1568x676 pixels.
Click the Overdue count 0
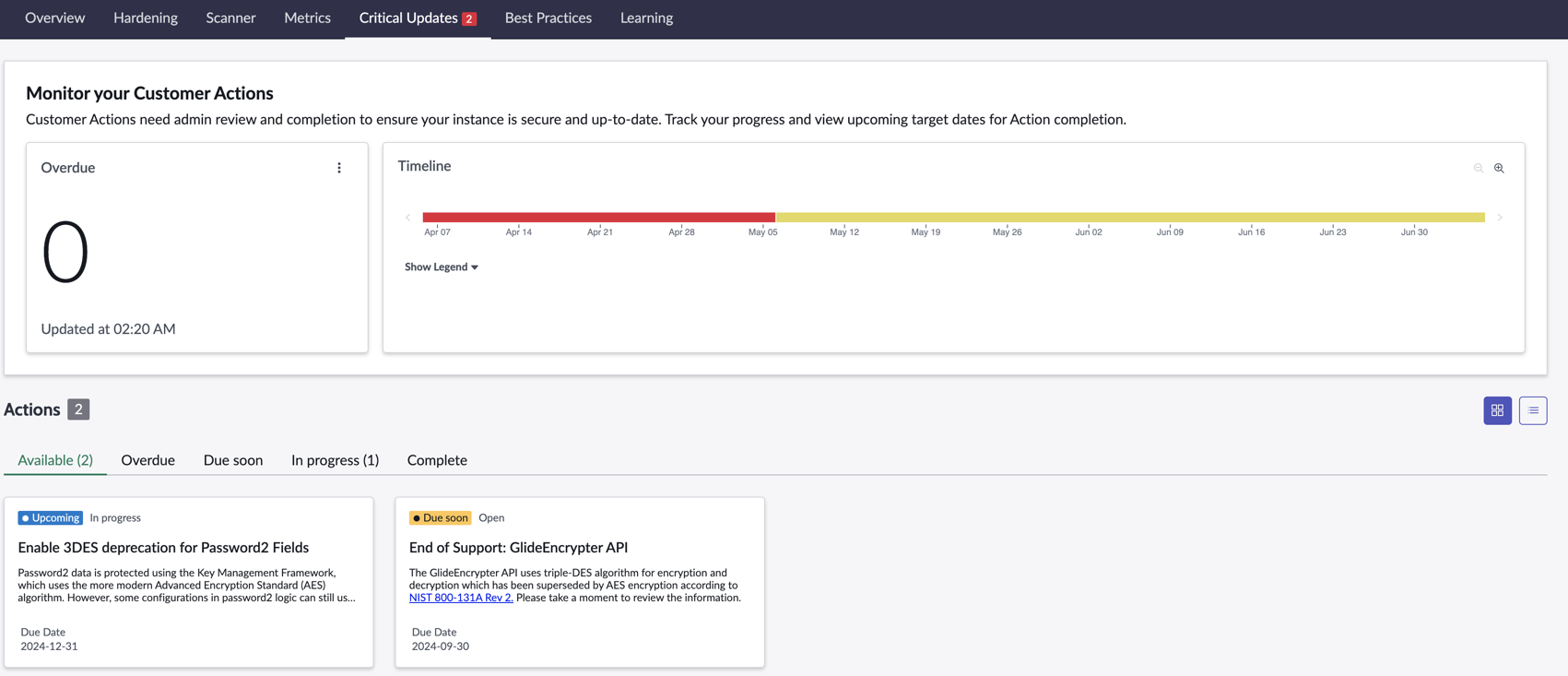(65, 252)
